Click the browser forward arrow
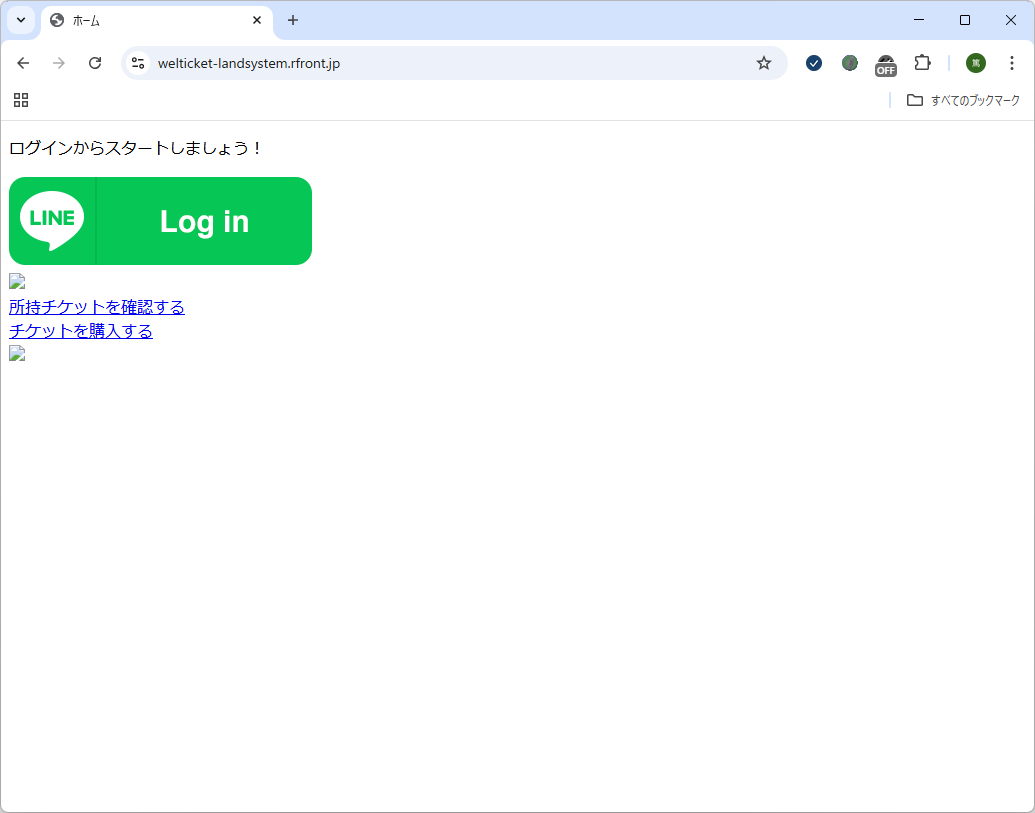1035x813 pixels. pos(59,63)
